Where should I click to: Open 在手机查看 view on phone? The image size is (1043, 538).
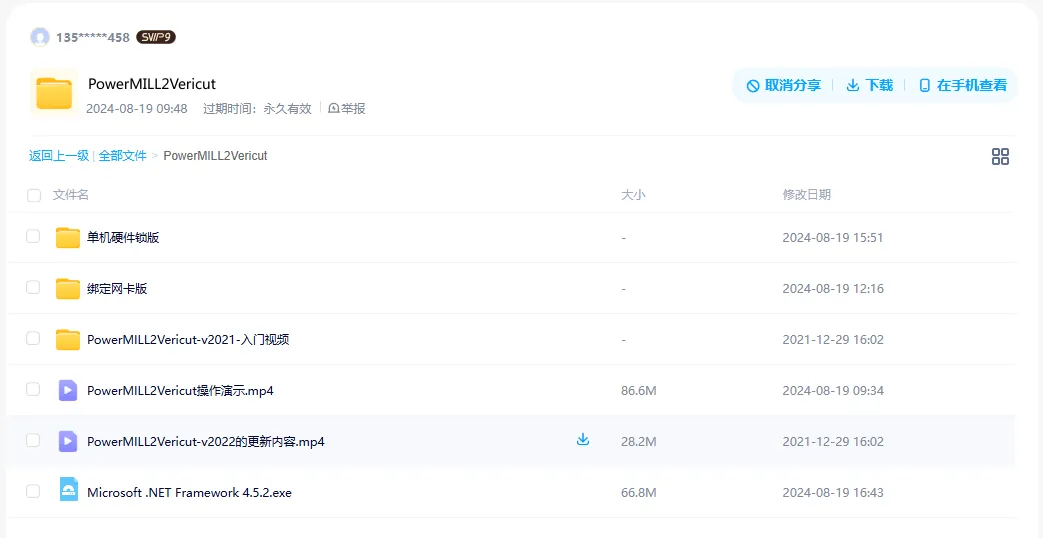pos(963,85)
